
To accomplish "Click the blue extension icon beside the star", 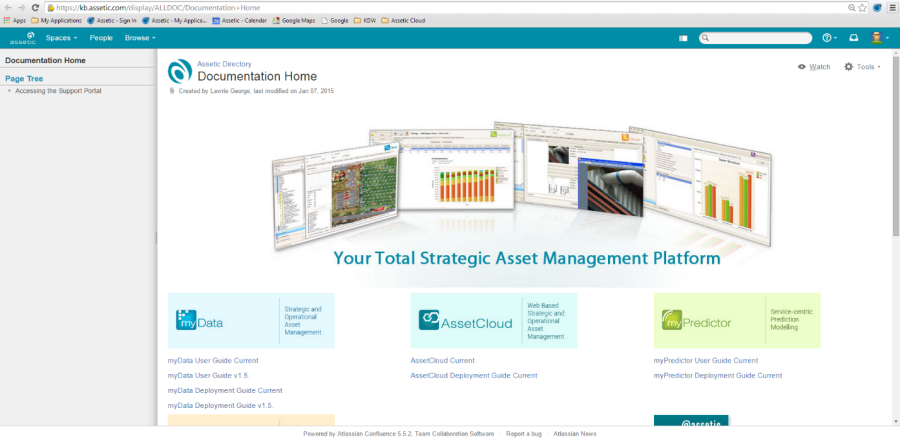I will (x=877, y=8).
